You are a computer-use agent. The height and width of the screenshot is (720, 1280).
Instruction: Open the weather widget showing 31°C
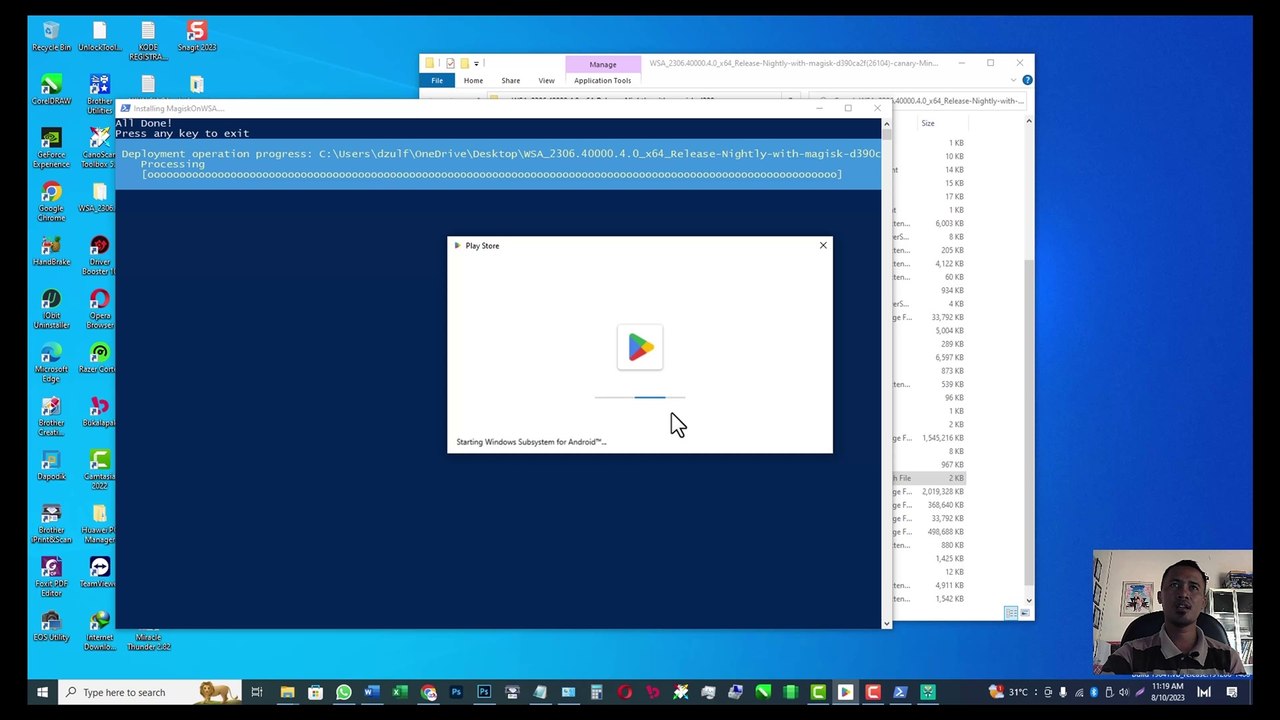[x=1009, y=692]
